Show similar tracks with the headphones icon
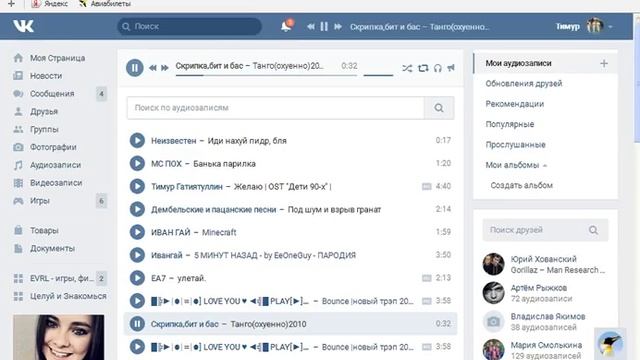 point(438,68)
